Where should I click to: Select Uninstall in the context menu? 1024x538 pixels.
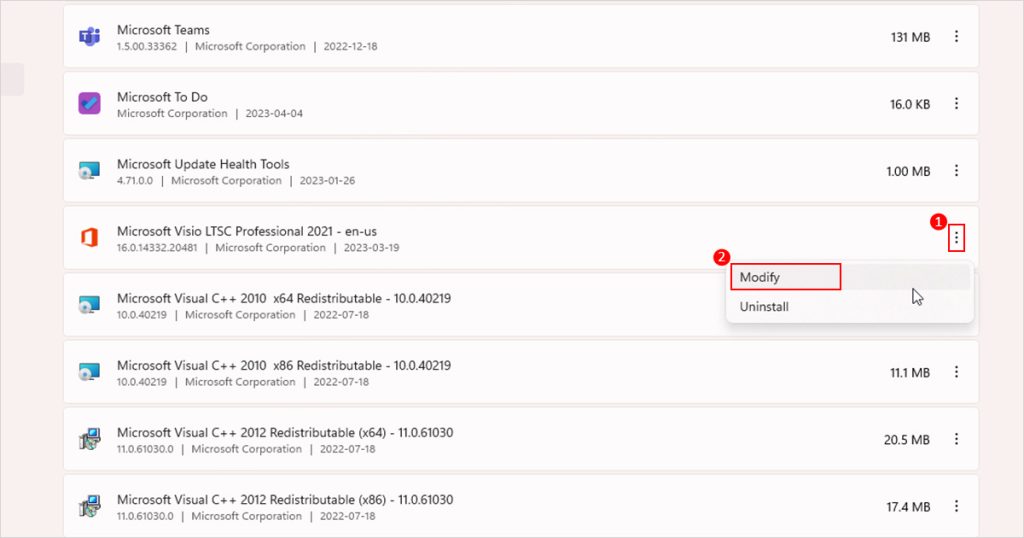pyautogui.click(x=764, y=307)
